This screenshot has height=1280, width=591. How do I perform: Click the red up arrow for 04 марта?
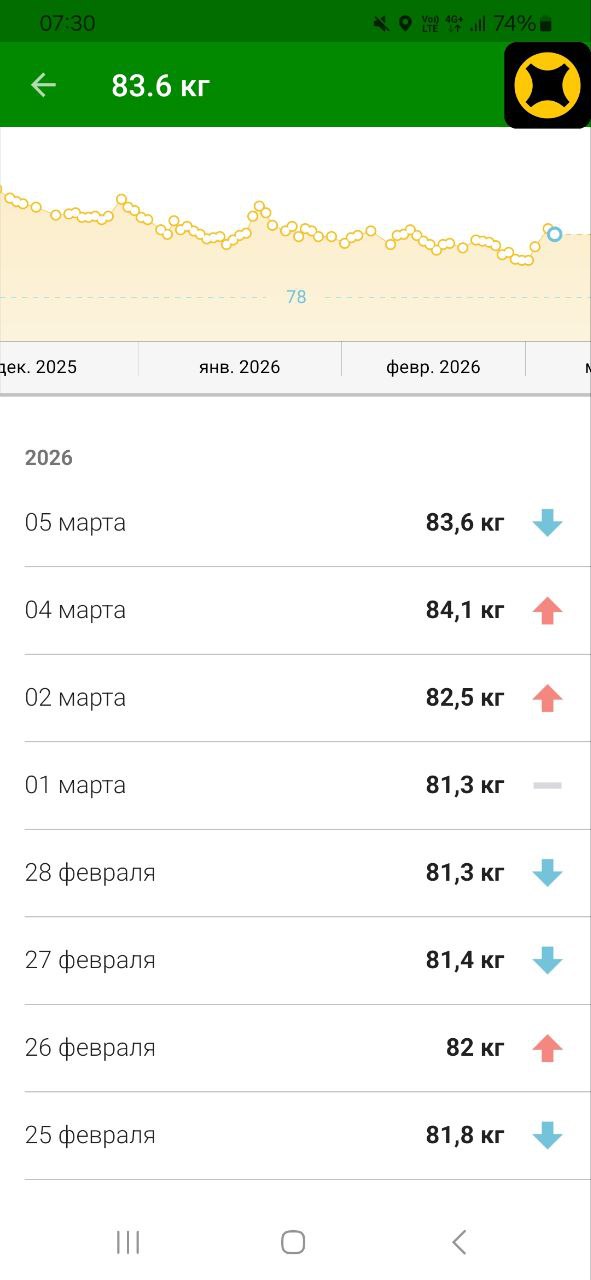pos(546,610)
